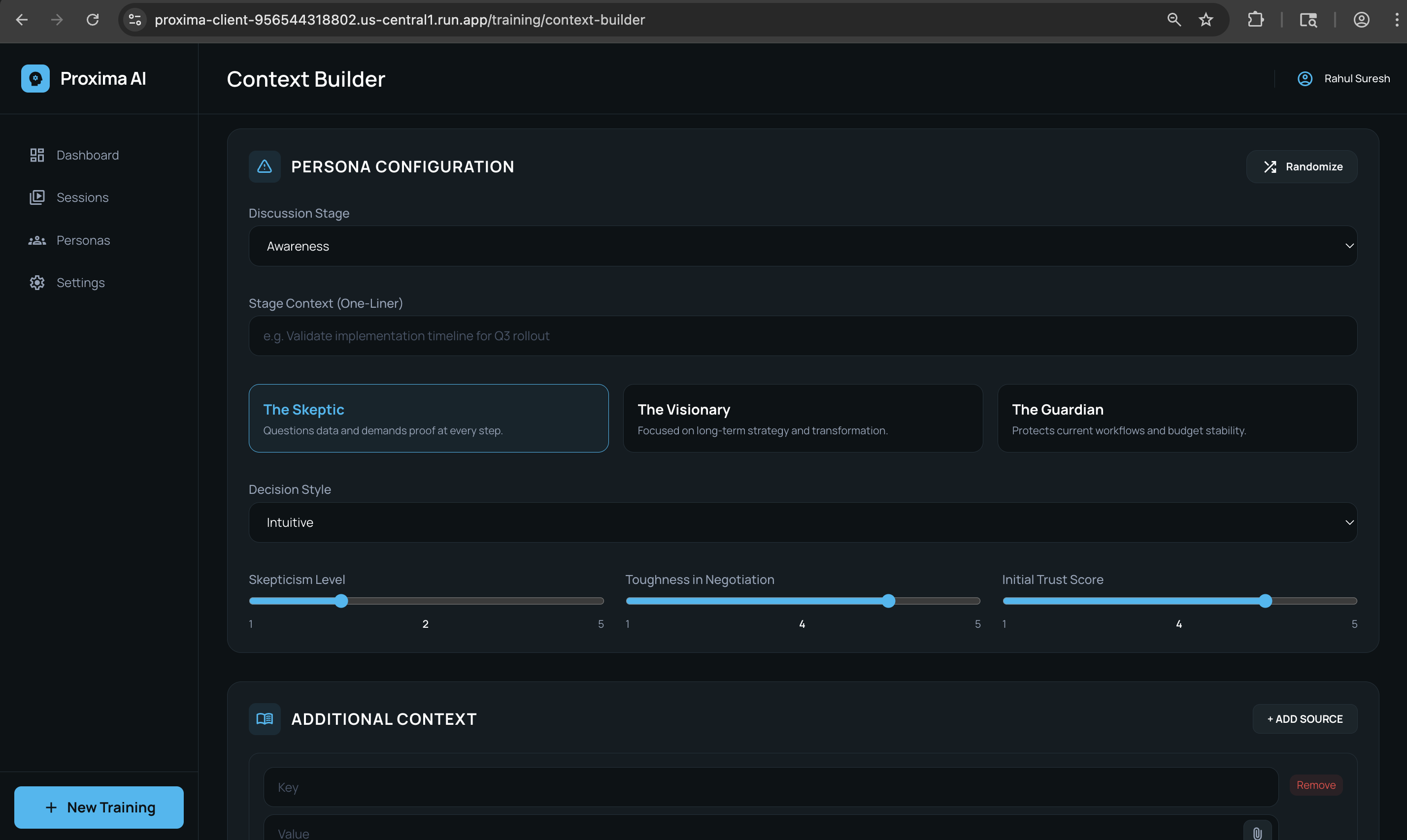Open the Dashboard from the sidebar
This screenshot has width=1407, height=840.
coord(87,155)
